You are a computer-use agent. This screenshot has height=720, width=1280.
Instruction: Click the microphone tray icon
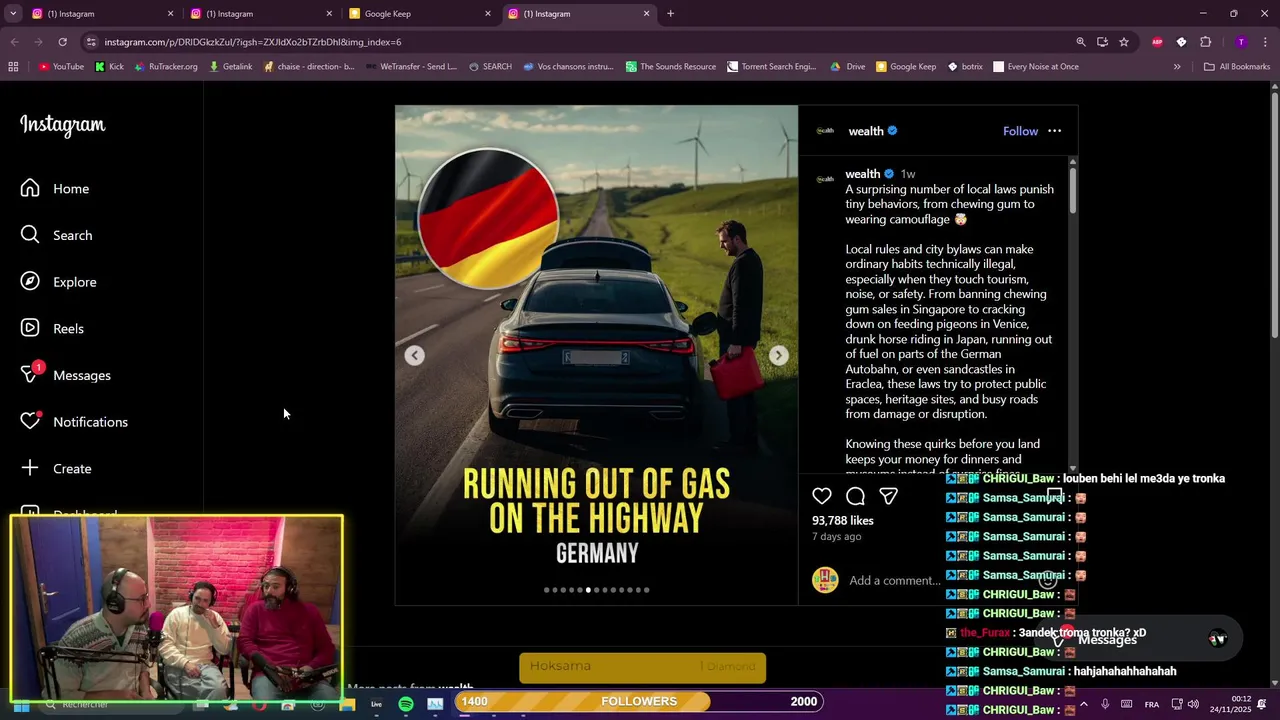point(1105,704)
